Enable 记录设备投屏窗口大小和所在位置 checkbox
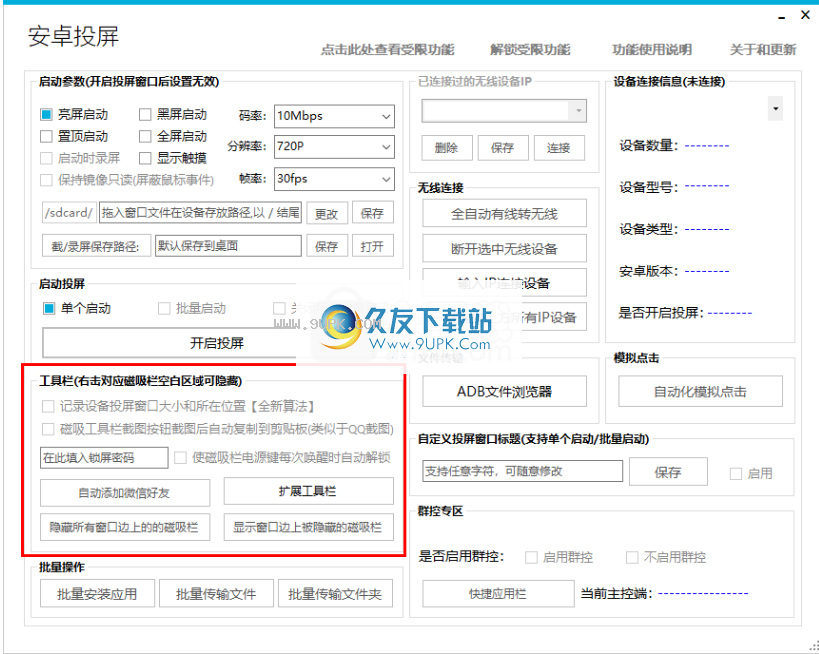The height and width of the screenshot is (654, 819). [48, 406]
